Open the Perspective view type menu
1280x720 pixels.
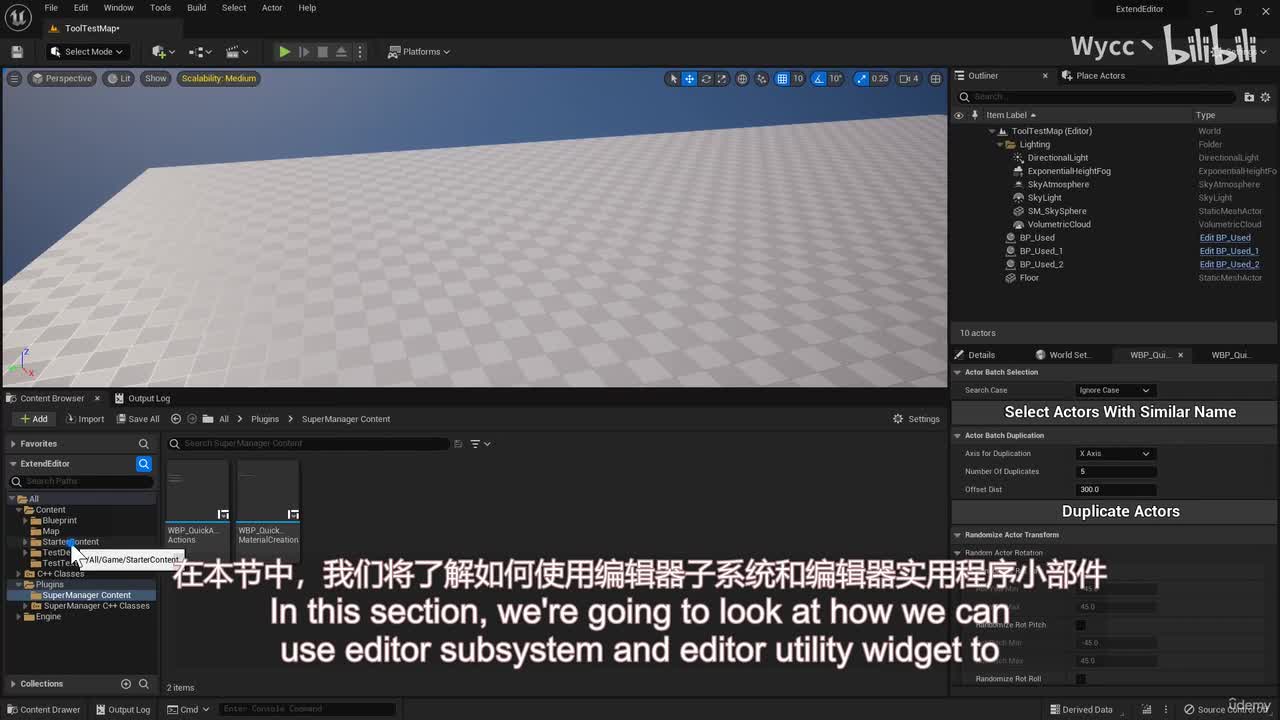tap(62, 78)
